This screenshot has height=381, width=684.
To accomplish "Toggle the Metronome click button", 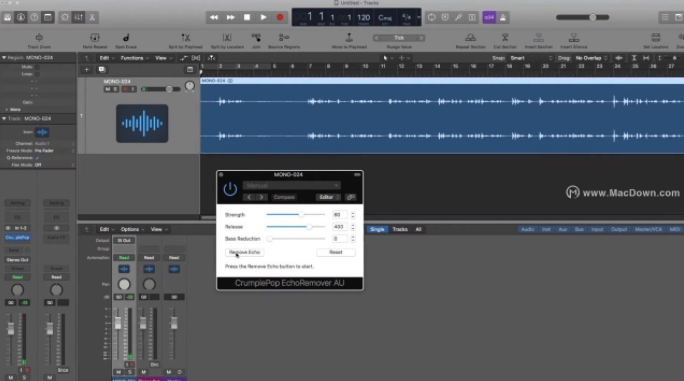I will (x=503, y=17).
